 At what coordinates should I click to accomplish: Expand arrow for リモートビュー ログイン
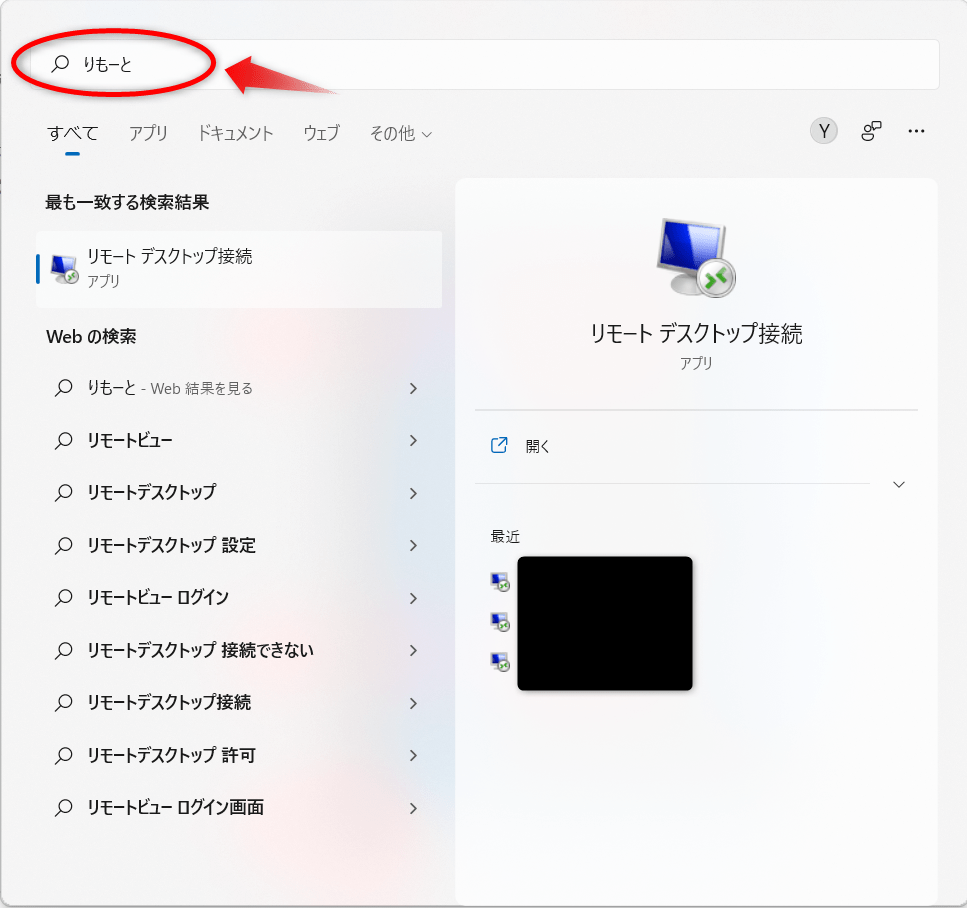point(413,598)
